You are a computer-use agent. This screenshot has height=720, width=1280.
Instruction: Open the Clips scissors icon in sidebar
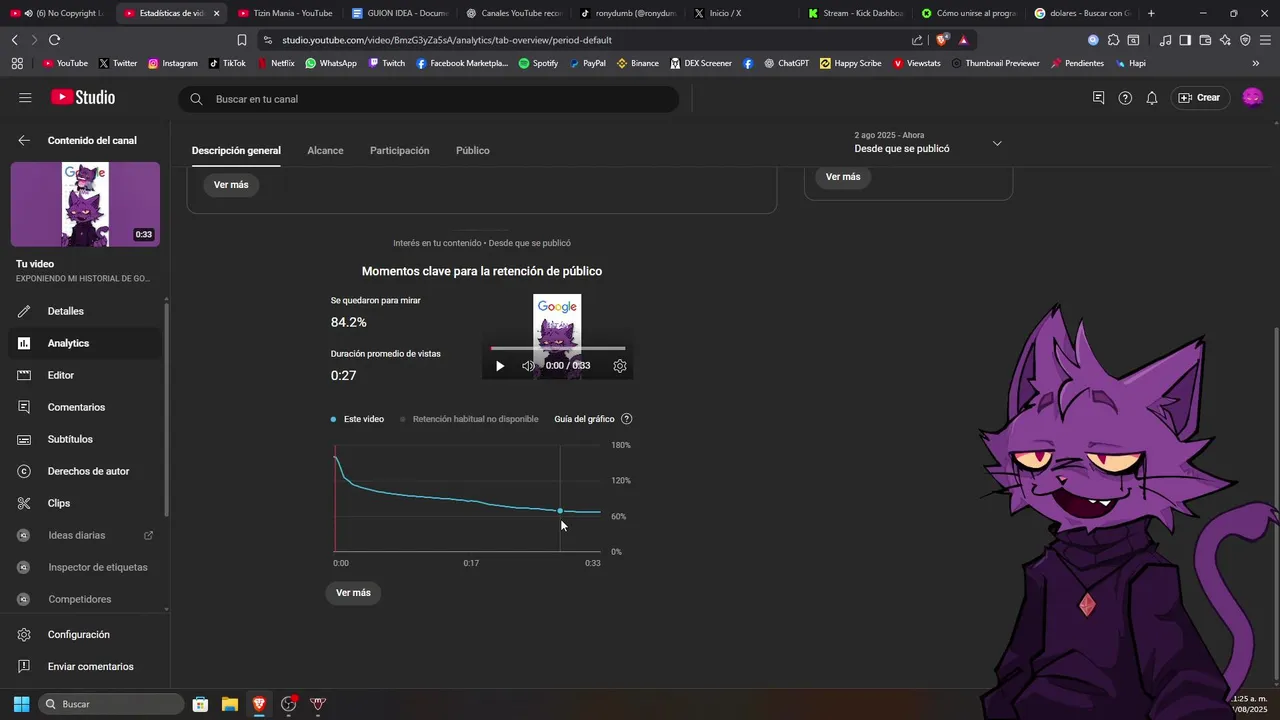(25, 503)
